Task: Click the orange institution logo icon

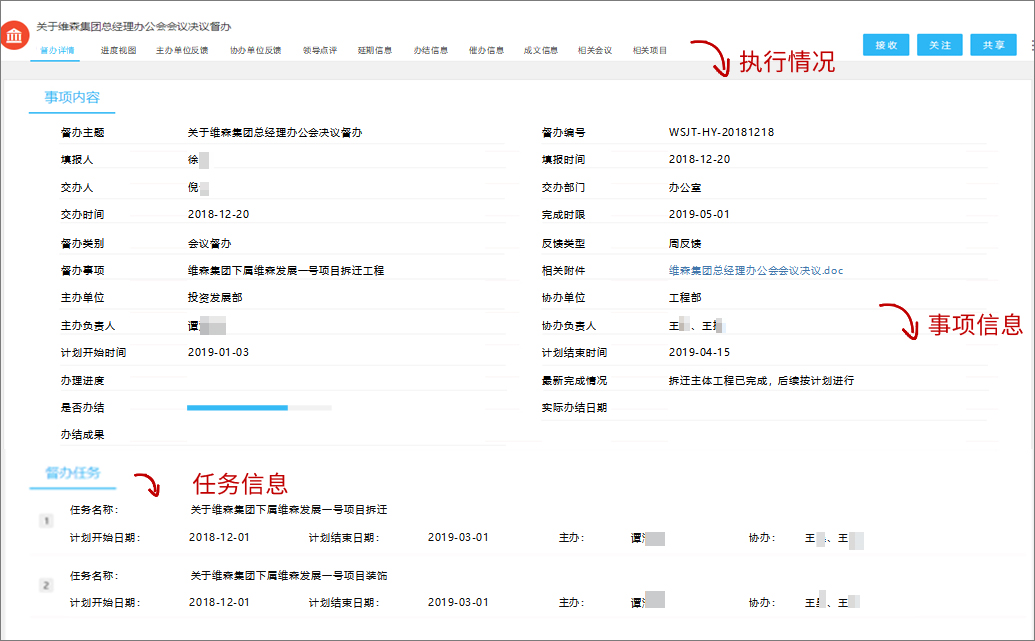Action: pos(15,36)
